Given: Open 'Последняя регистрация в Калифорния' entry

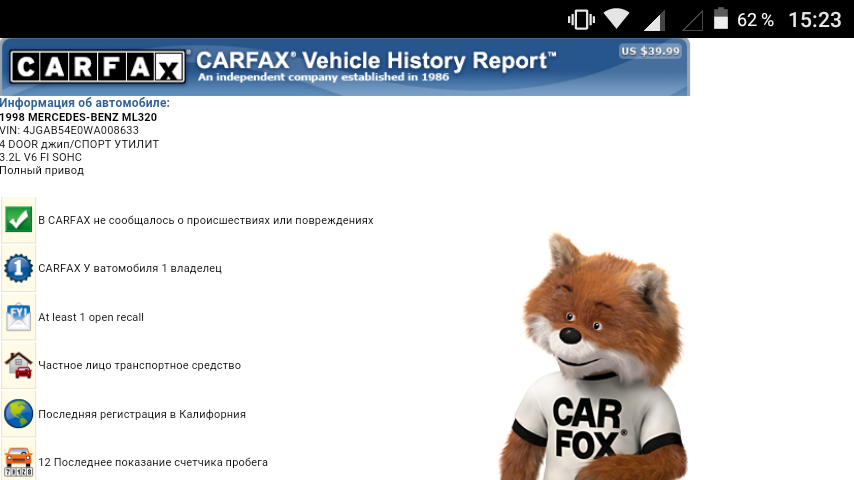Looking at the screenshot, I should coord(141,414).
